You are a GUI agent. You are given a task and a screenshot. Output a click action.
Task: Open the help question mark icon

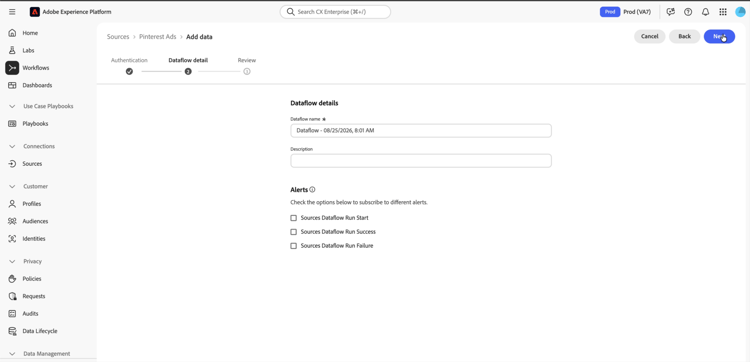point(688,12)
